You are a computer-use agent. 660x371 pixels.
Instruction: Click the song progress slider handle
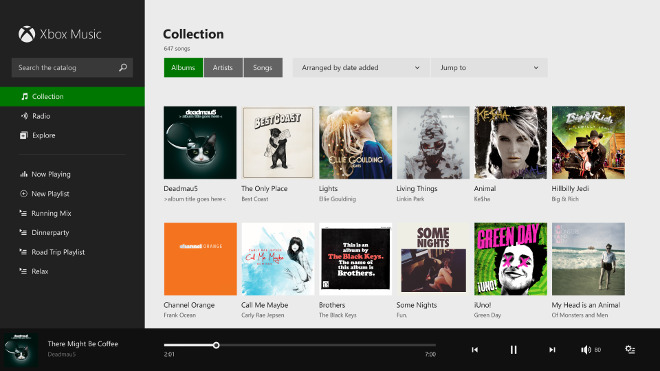(216, 345)
